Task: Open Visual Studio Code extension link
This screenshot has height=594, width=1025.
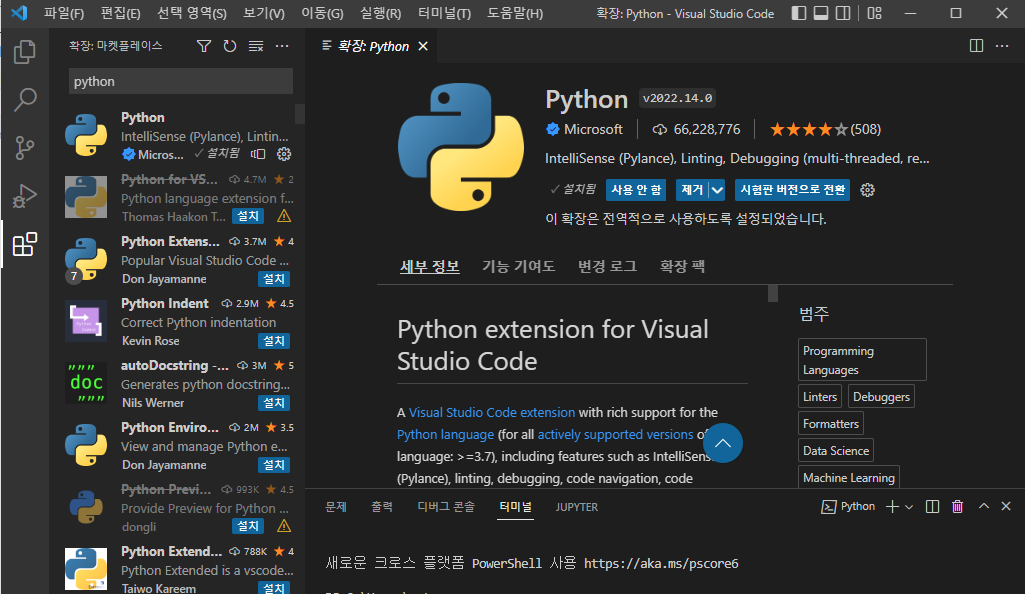Action: 492,412
